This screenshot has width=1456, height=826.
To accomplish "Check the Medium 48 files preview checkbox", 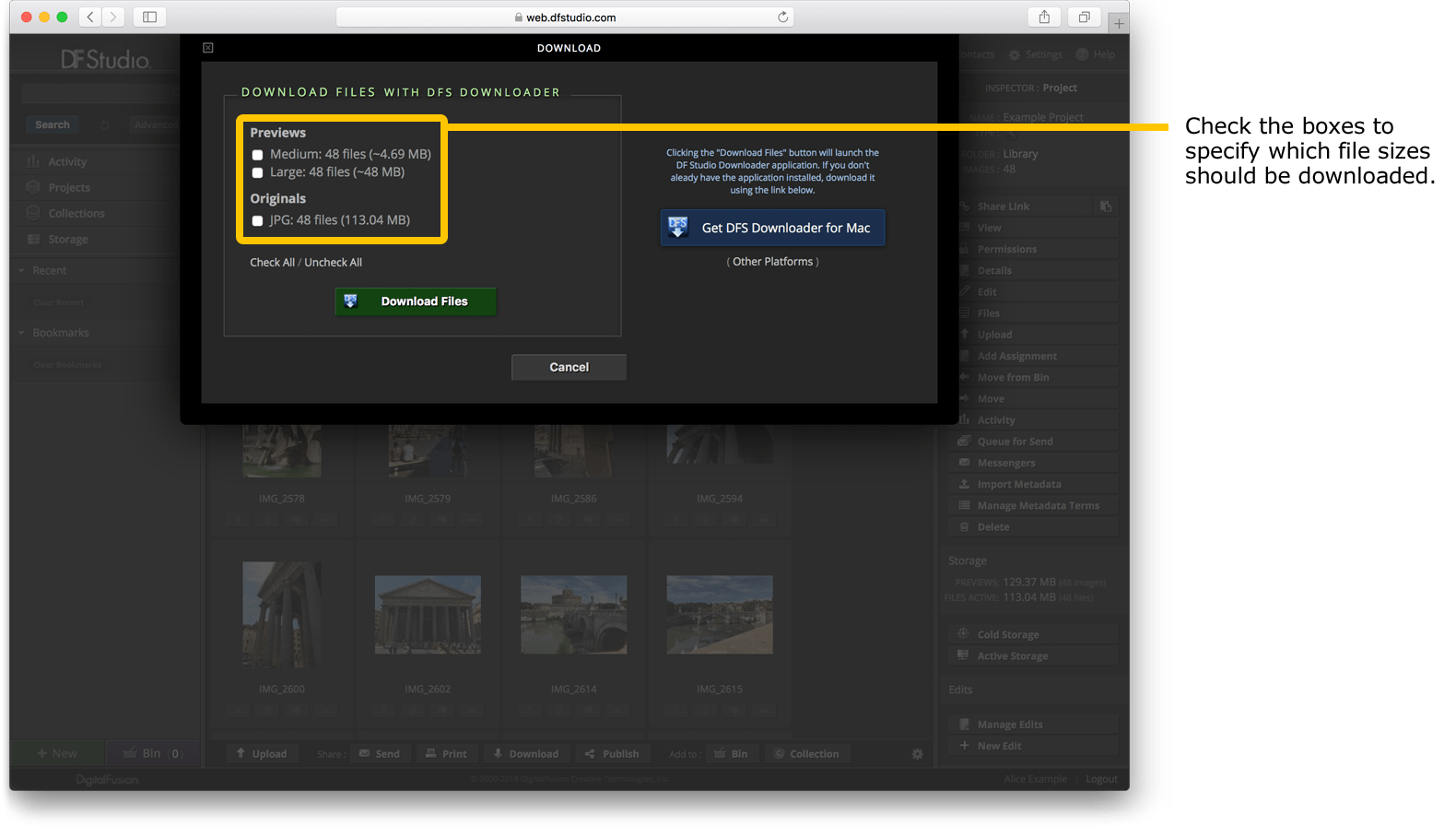I will [257, 155].
